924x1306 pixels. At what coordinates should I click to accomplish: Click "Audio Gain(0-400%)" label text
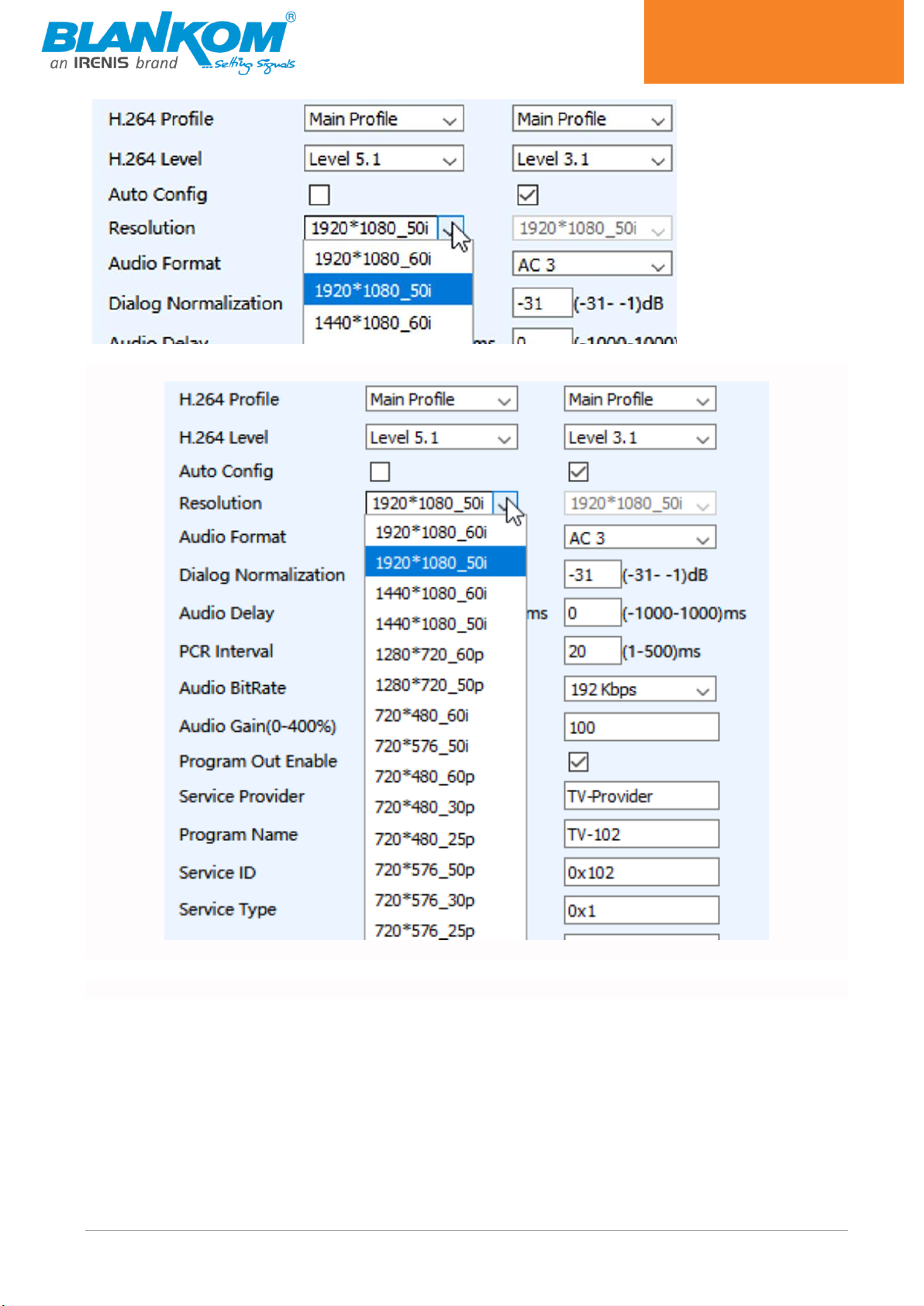tap(257, 726)
